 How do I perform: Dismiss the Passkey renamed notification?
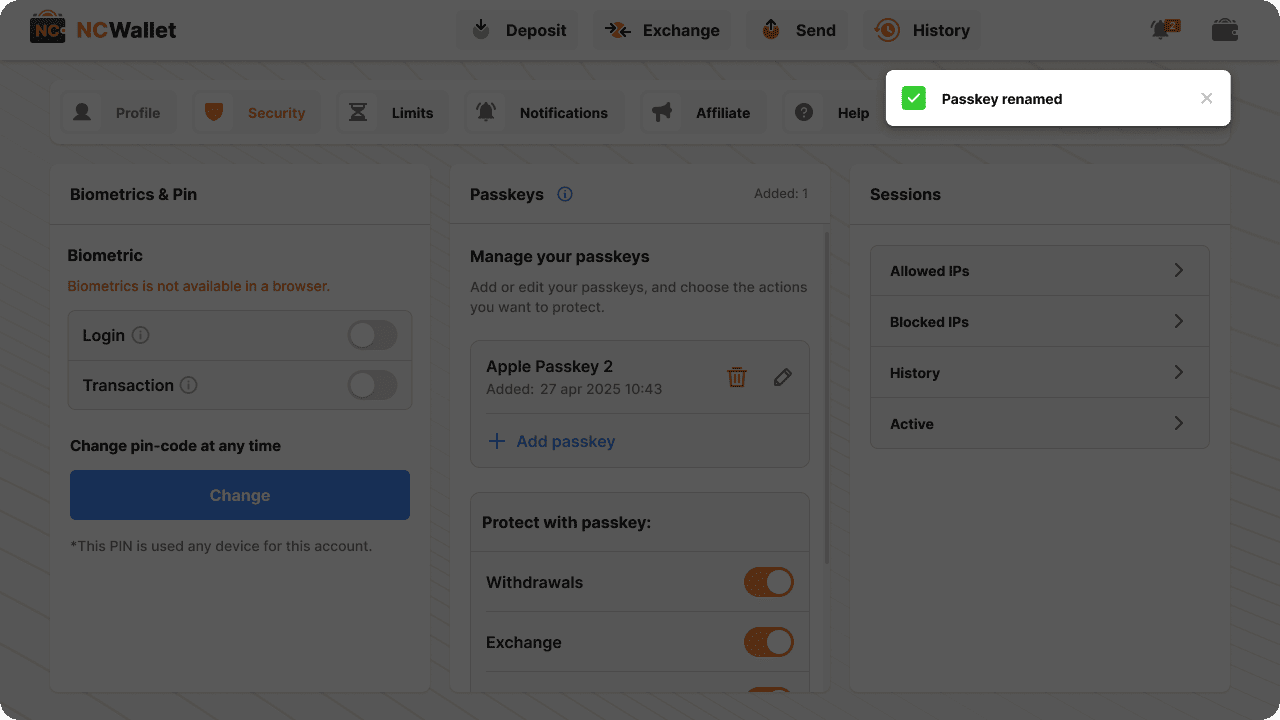coord(1207,98)
